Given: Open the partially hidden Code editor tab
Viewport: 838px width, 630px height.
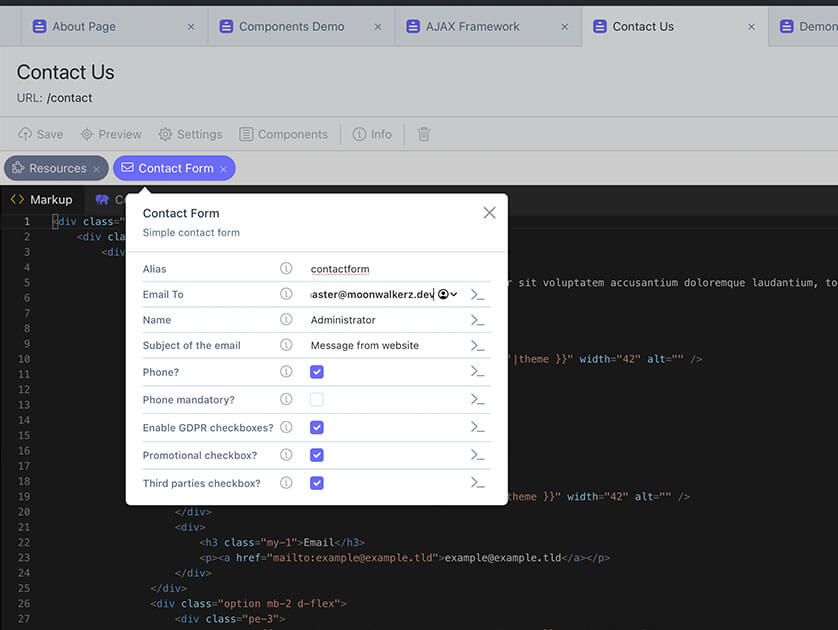Looking at the screenshot, I should [x=110, y=200].
